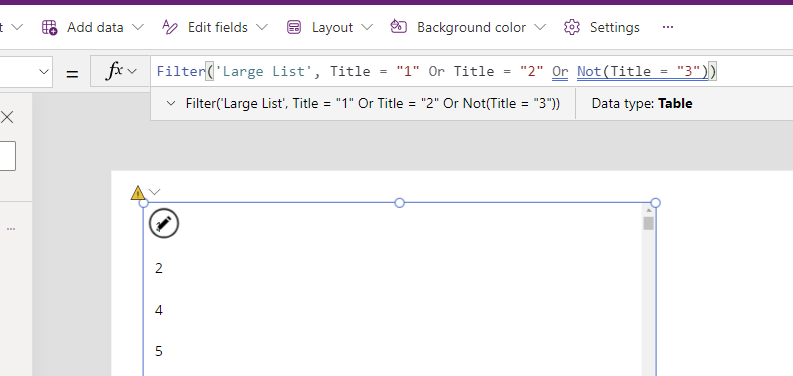
Task: Open the Settings label in toolbar
Action: 614,27
